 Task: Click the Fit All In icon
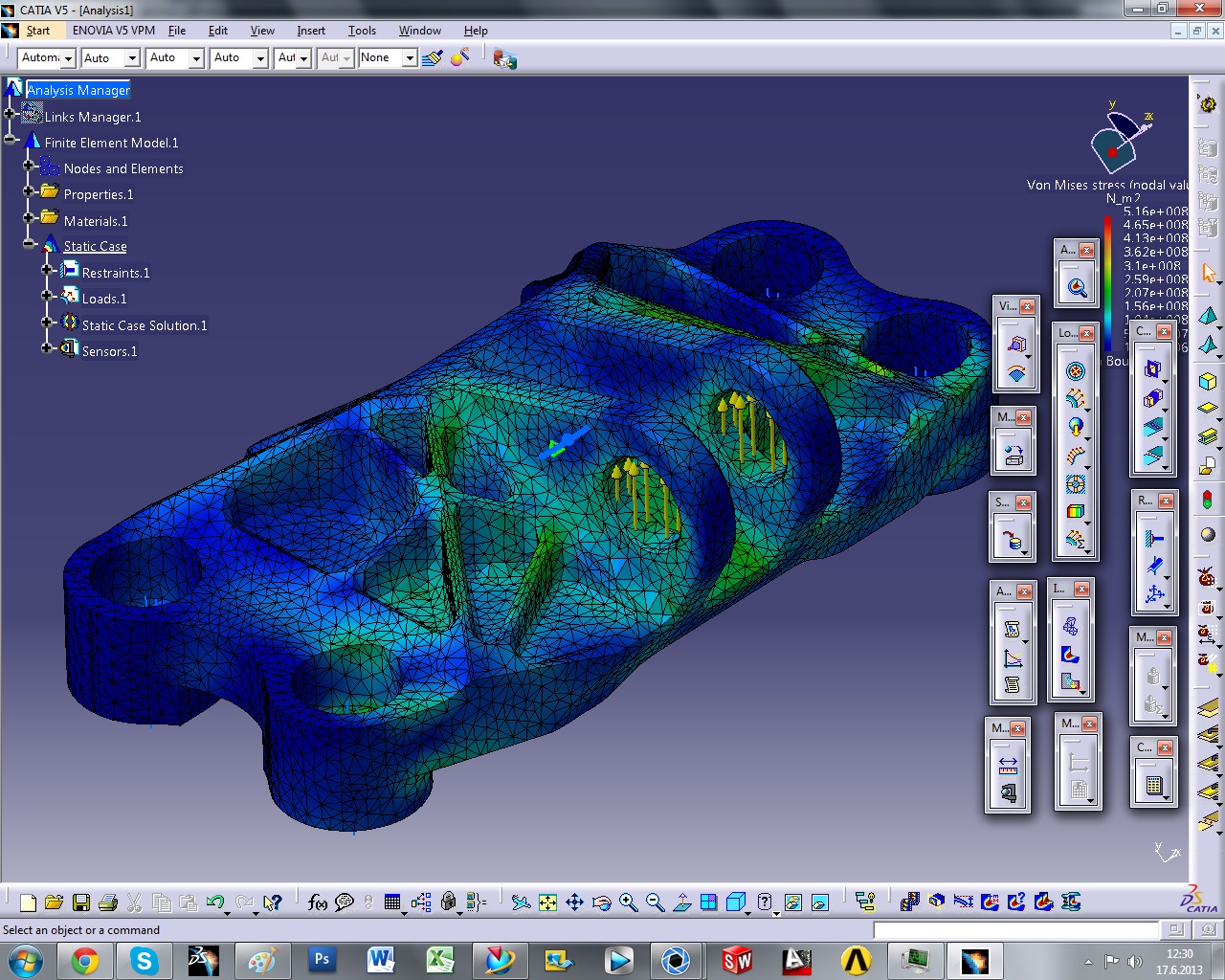(547, 902)
